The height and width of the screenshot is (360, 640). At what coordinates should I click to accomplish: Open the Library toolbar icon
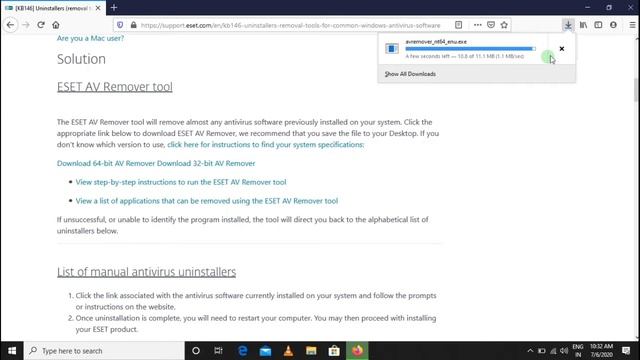click(x=583, y=25)
